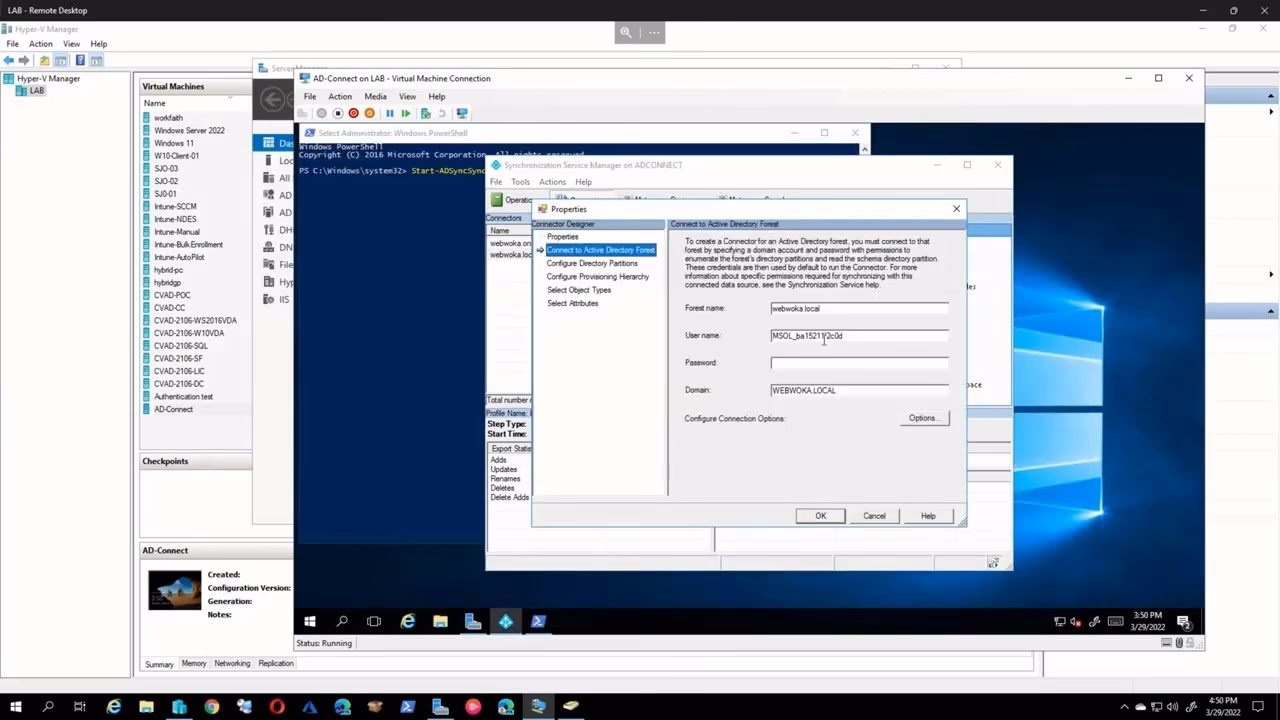Open Internet Explorer in guest VM taskbar
Screen dimensions: 1280x720
[x=407, y=621]
